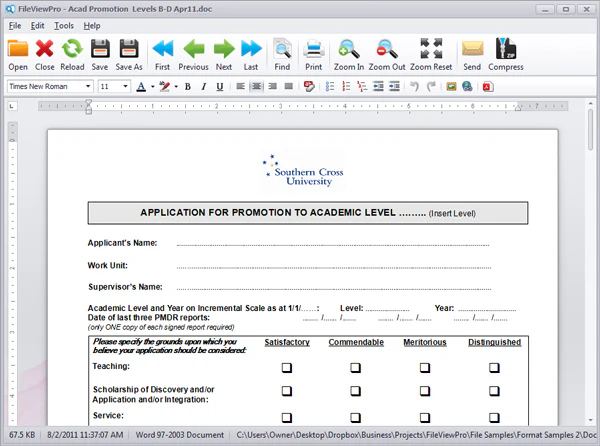Screen dimensions: 600x446
Task: Open the Find magnifier tool
Action: tap(282, 49)
